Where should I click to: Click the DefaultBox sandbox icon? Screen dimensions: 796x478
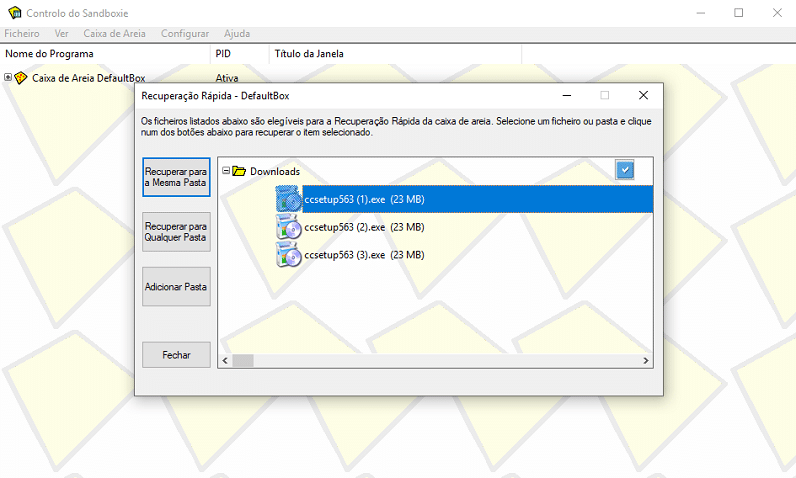(x=21, y=78)
